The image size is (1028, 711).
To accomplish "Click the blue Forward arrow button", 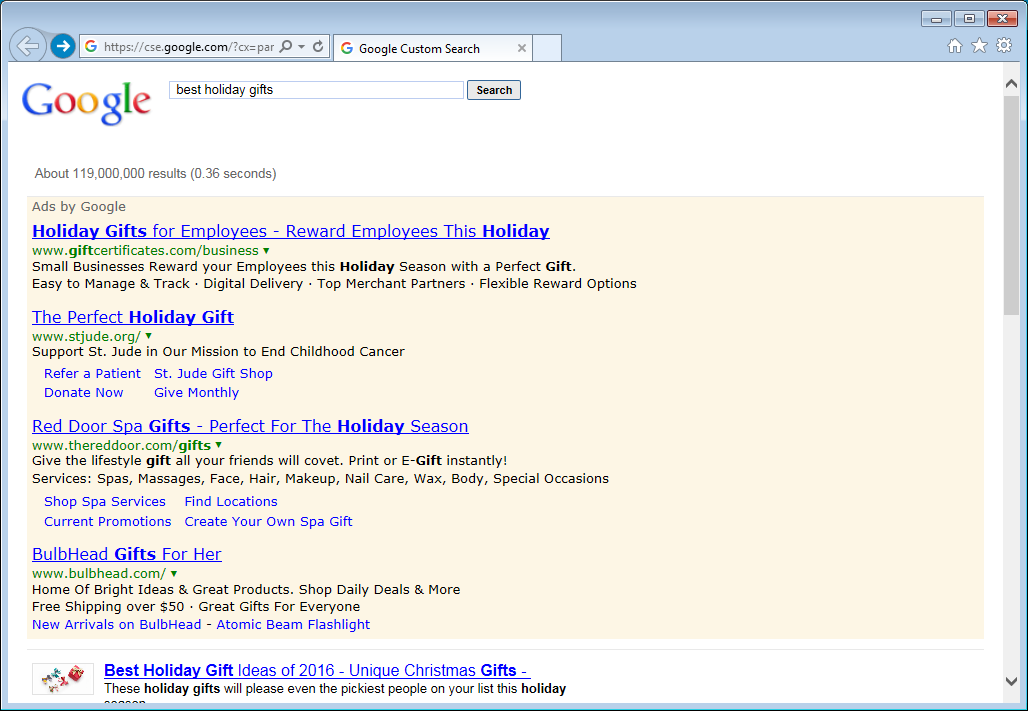I will 63,46.
